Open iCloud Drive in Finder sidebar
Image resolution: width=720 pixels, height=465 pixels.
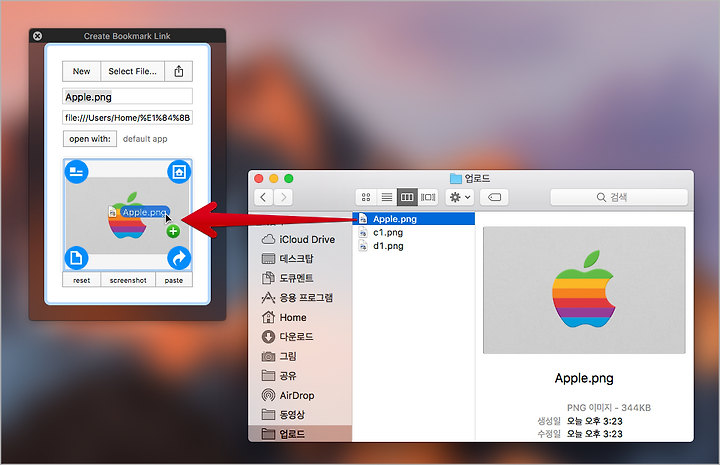300,240
